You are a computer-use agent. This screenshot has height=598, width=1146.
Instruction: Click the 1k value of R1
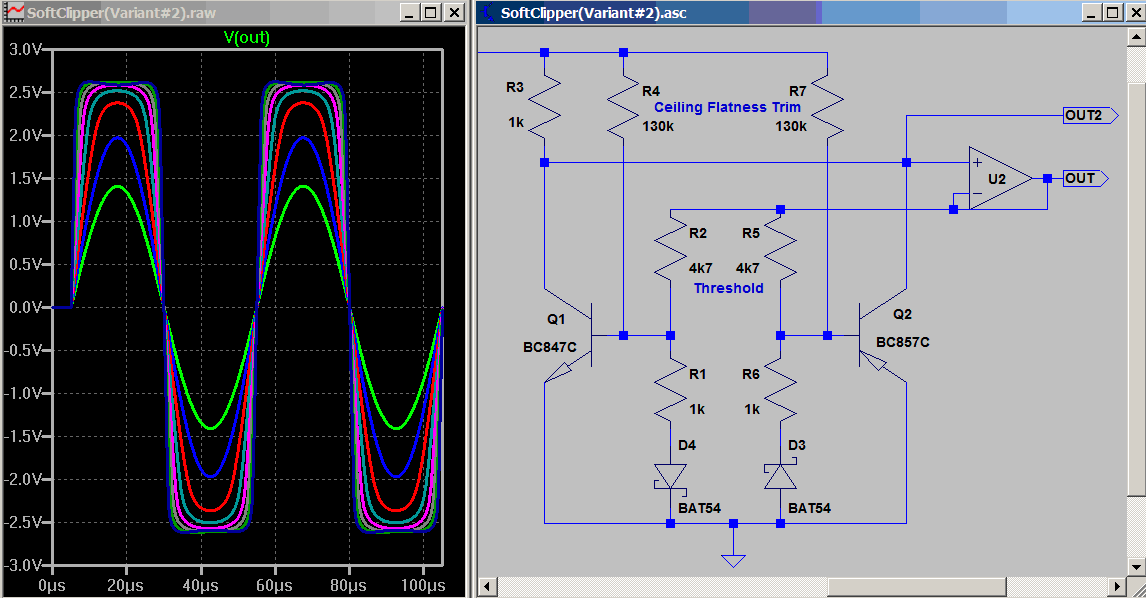pos(697,409)
